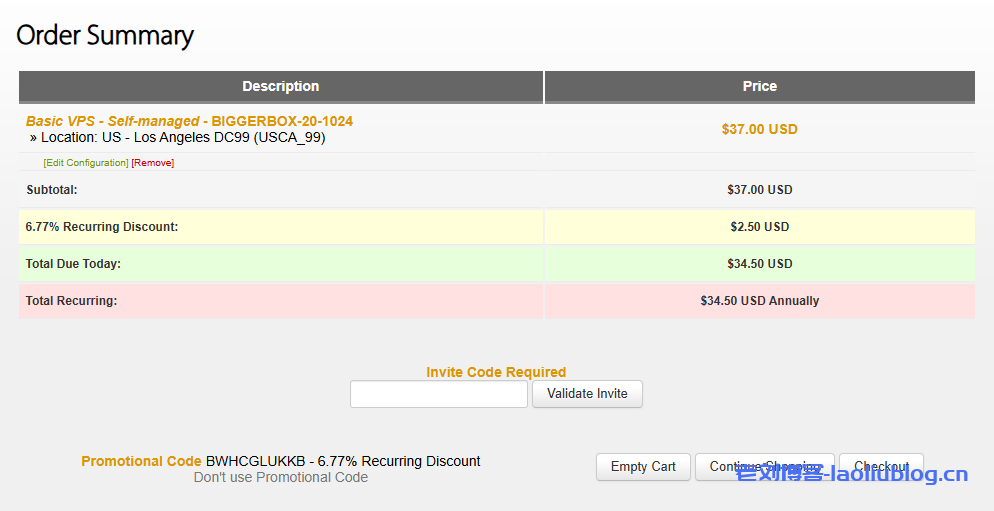Proceed with the Checkout button
This screenshot has width=994, height=511.
(x=881, y=467)
